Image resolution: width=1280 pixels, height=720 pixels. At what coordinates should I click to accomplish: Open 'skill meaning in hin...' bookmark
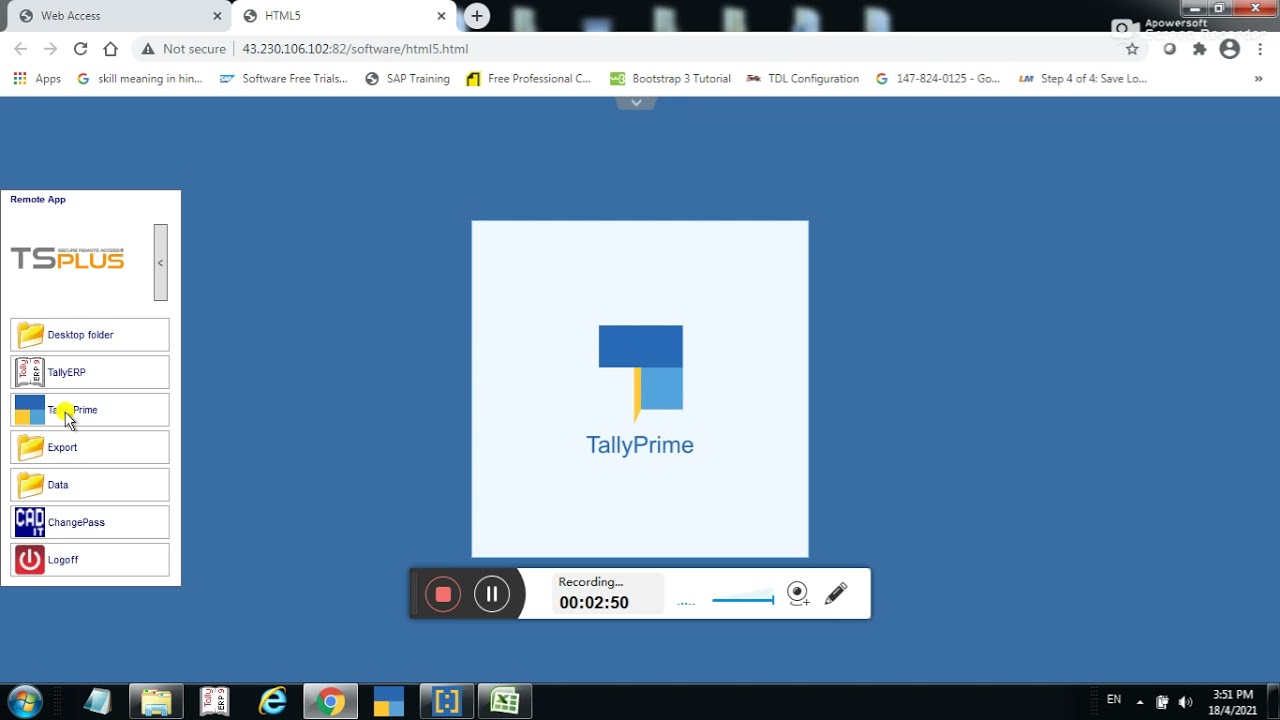click(x=139, y=79)
